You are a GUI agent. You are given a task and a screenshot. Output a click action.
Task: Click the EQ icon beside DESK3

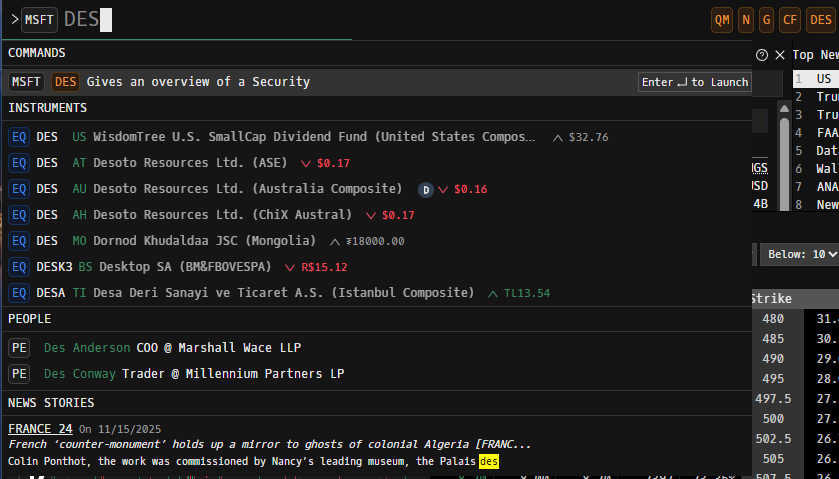click(x=19, y=267)
